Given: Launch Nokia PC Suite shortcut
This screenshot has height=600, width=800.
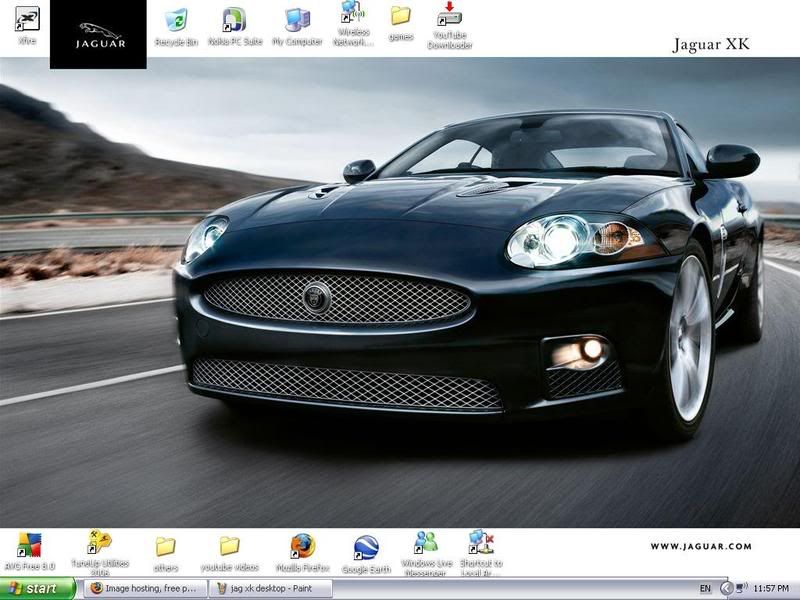Looking at the screenshot, I should [235, 20].
